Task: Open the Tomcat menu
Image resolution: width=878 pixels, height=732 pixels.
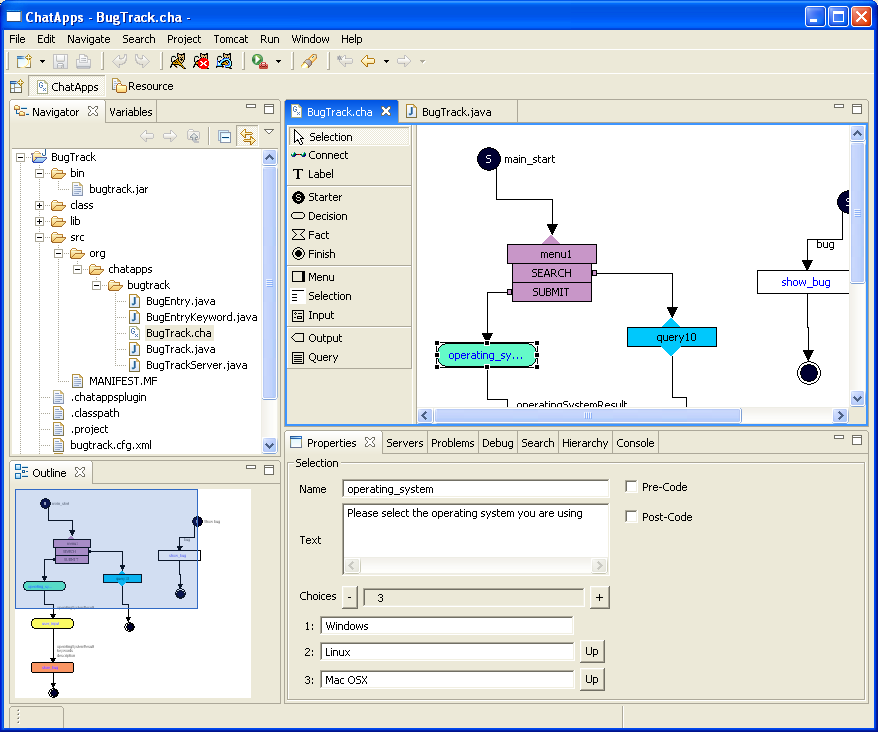Action: (230, 39)
